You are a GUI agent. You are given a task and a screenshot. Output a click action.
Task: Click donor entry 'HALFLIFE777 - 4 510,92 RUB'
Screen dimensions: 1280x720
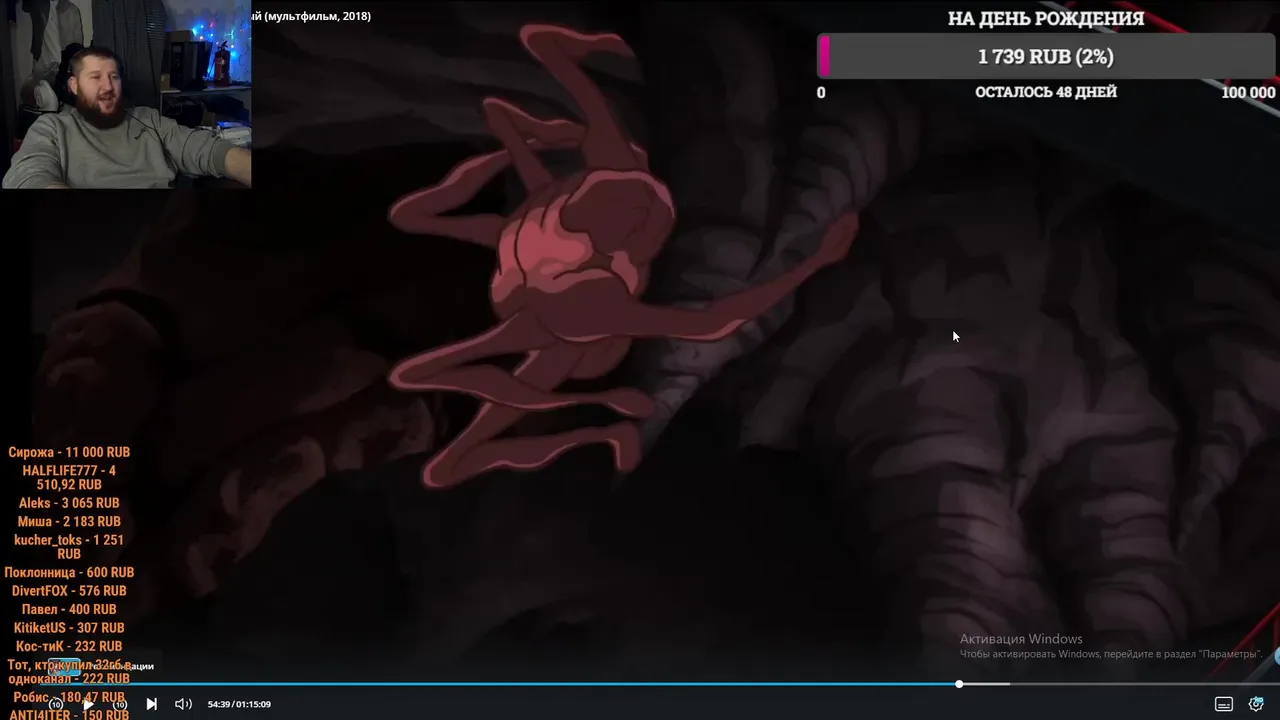(x=69, y=477)
